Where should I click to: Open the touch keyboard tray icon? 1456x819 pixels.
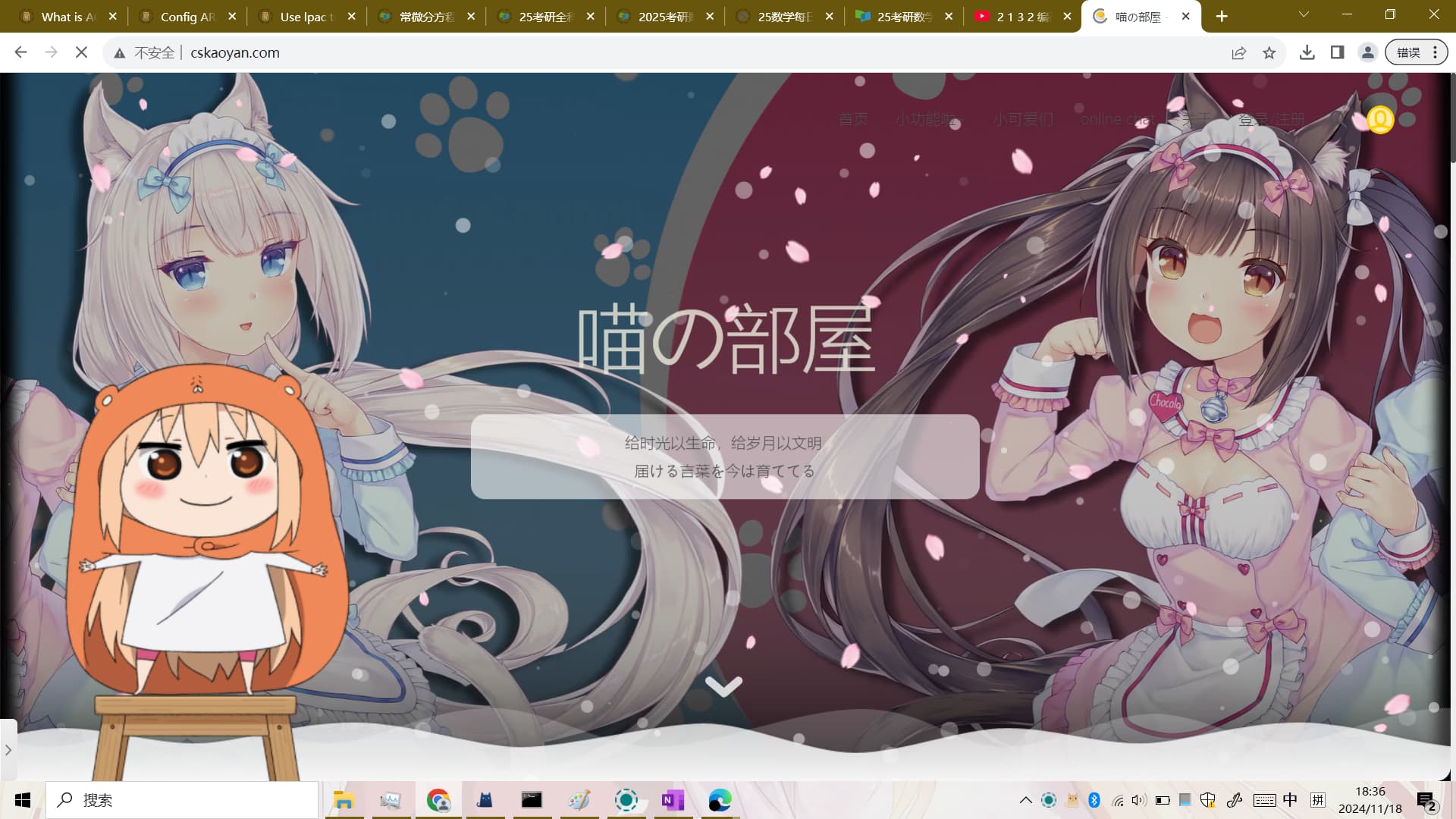tap(1264, 800)
